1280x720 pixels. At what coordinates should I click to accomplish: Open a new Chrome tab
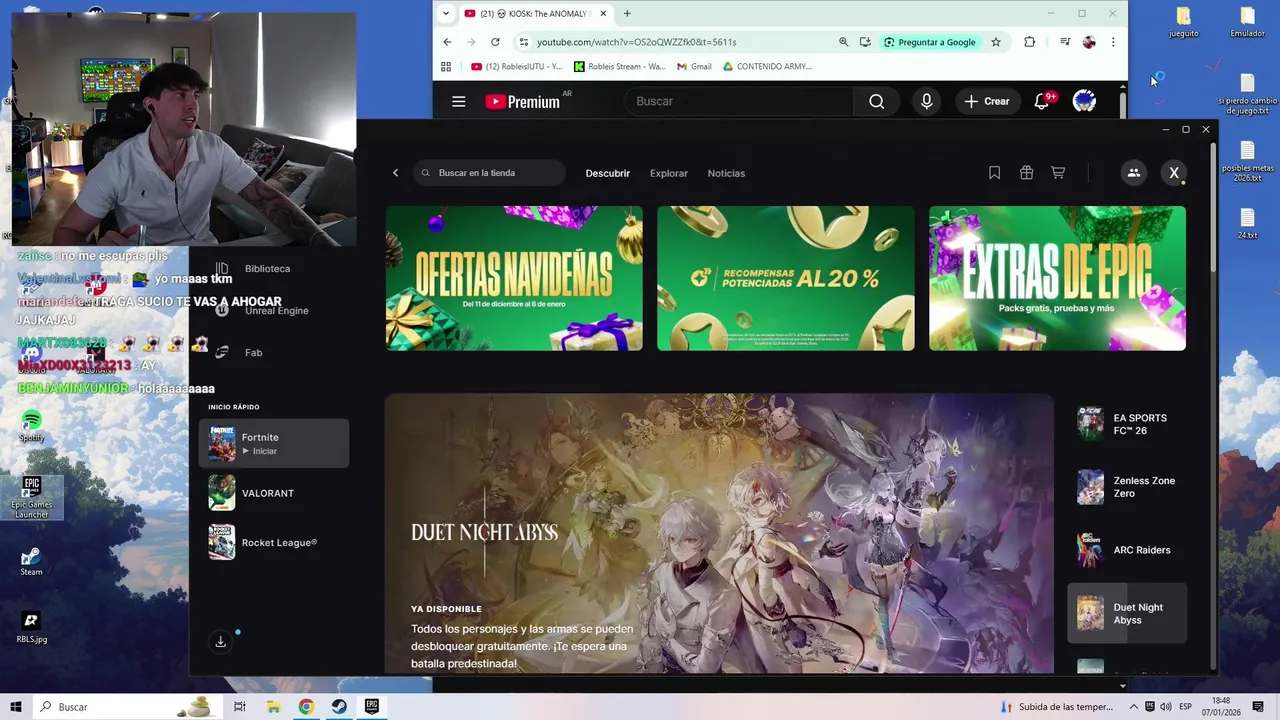point(627,13)
